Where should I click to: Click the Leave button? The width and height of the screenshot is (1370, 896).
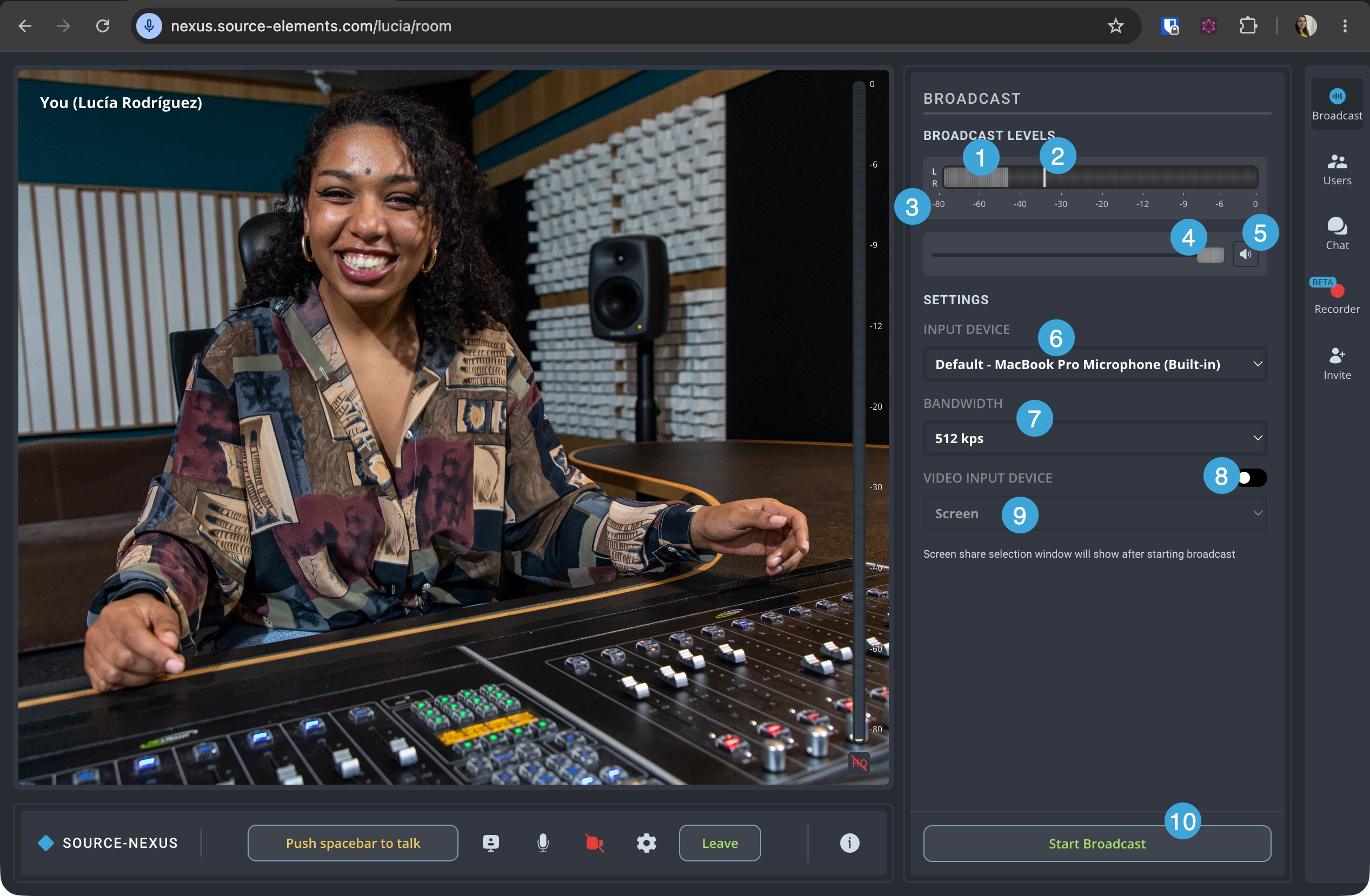[720, 843]
